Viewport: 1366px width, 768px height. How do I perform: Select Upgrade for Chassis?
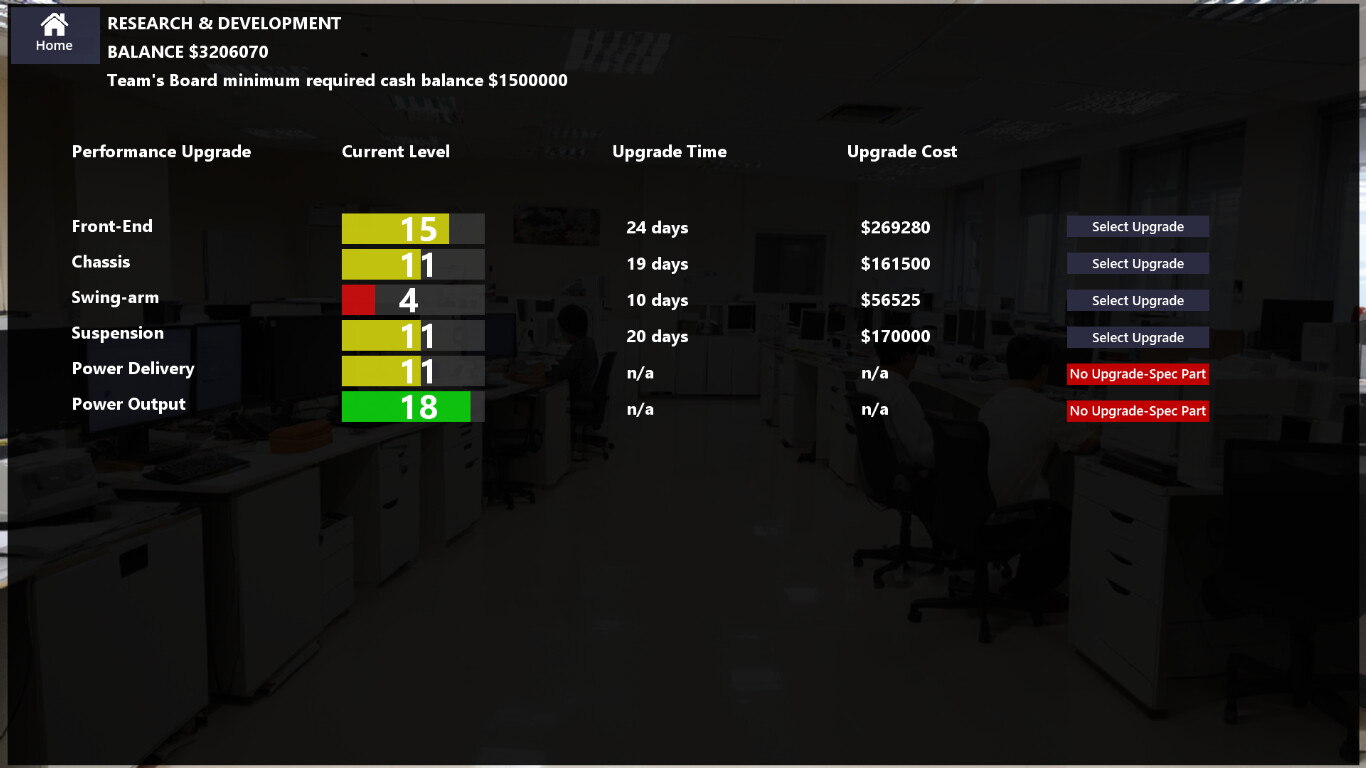point(1138,264)
